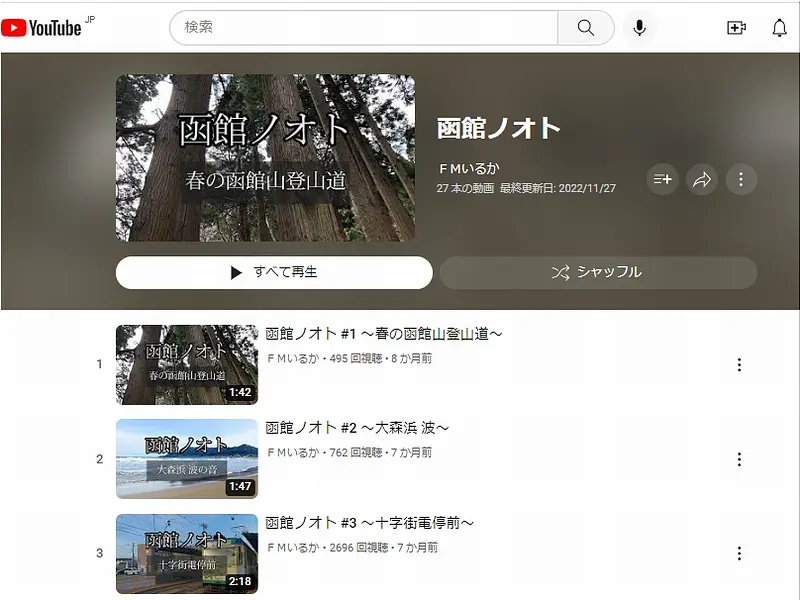Open the create video camera icon
The width and height of the screenshot is (800, 600).
click(x=736, y=28)
